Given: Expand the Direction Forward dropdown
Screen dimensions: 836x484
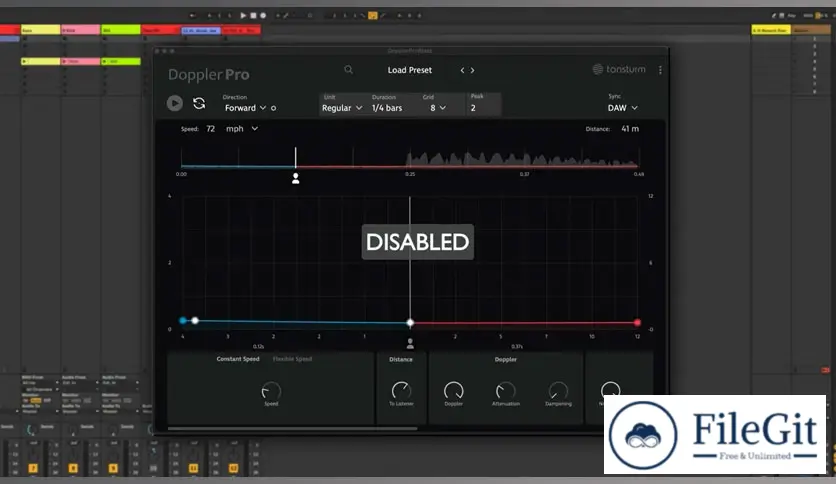Looking at the screenshot, I should tap(245, 108).
